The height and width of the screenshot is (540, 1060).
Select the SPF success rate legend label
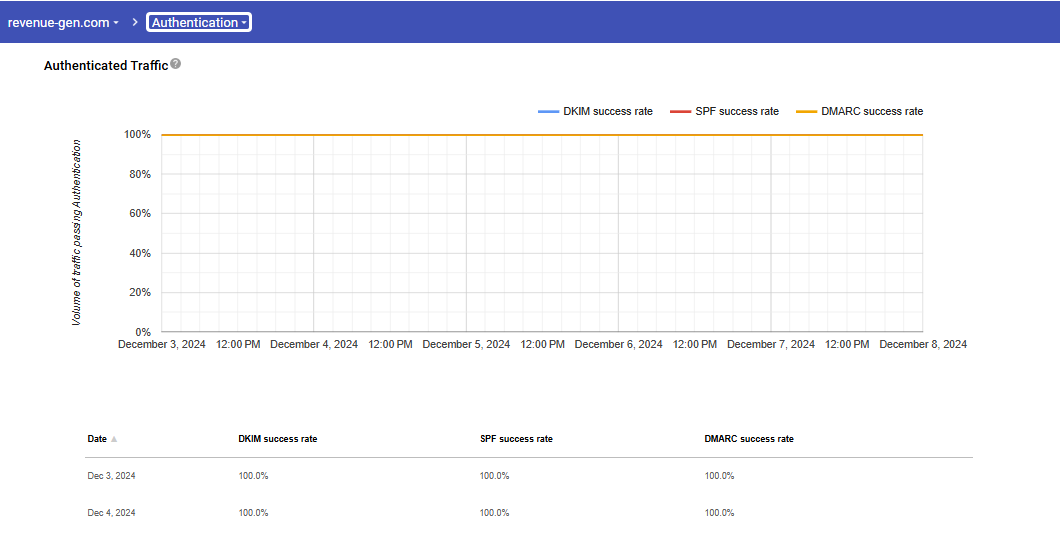tap(737, 112)
